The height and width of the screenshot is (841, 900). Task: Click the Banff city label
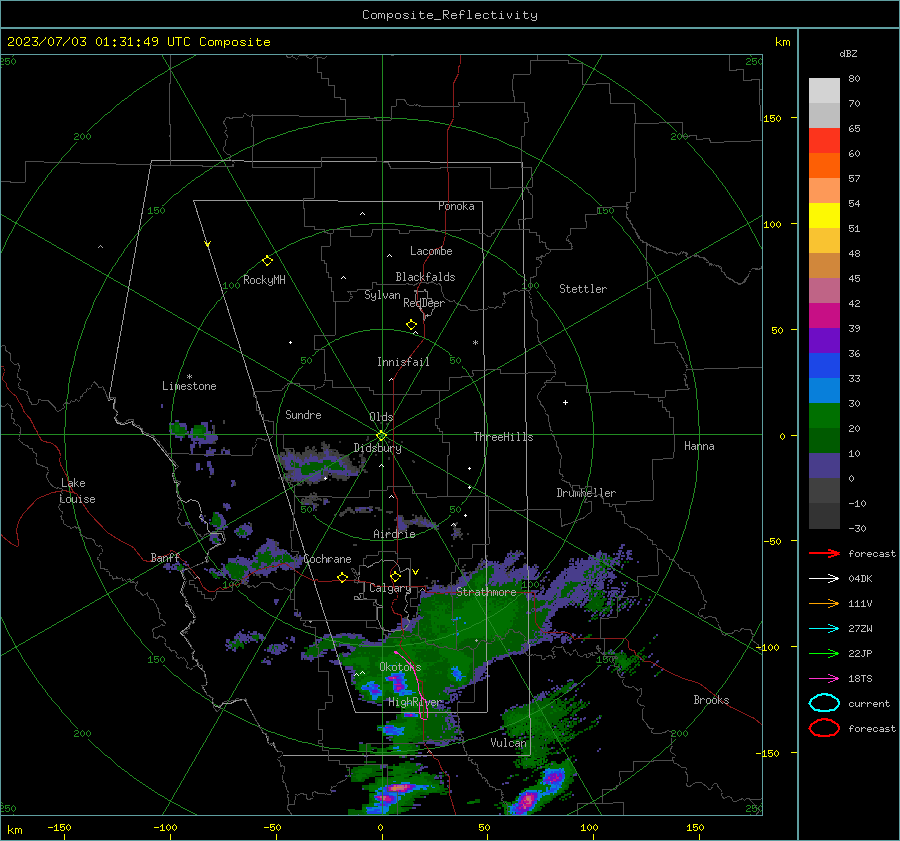165,557
